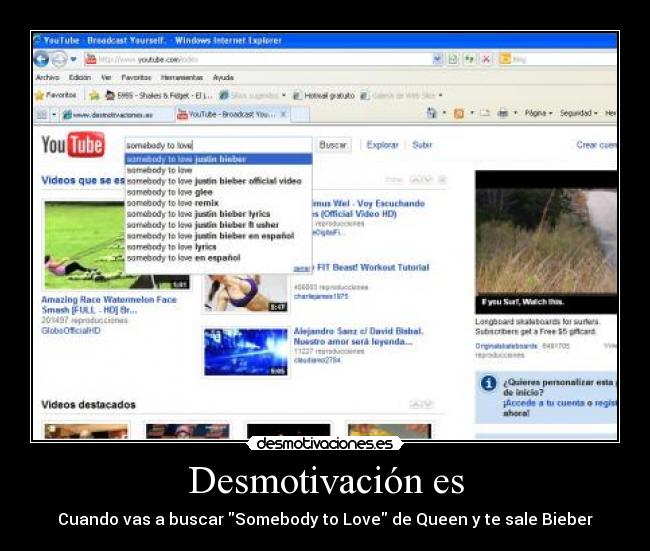Close the YouTube - Broadcast Yourself tab
The width and height of the screenshot is (650, 551).
[284, 114]
